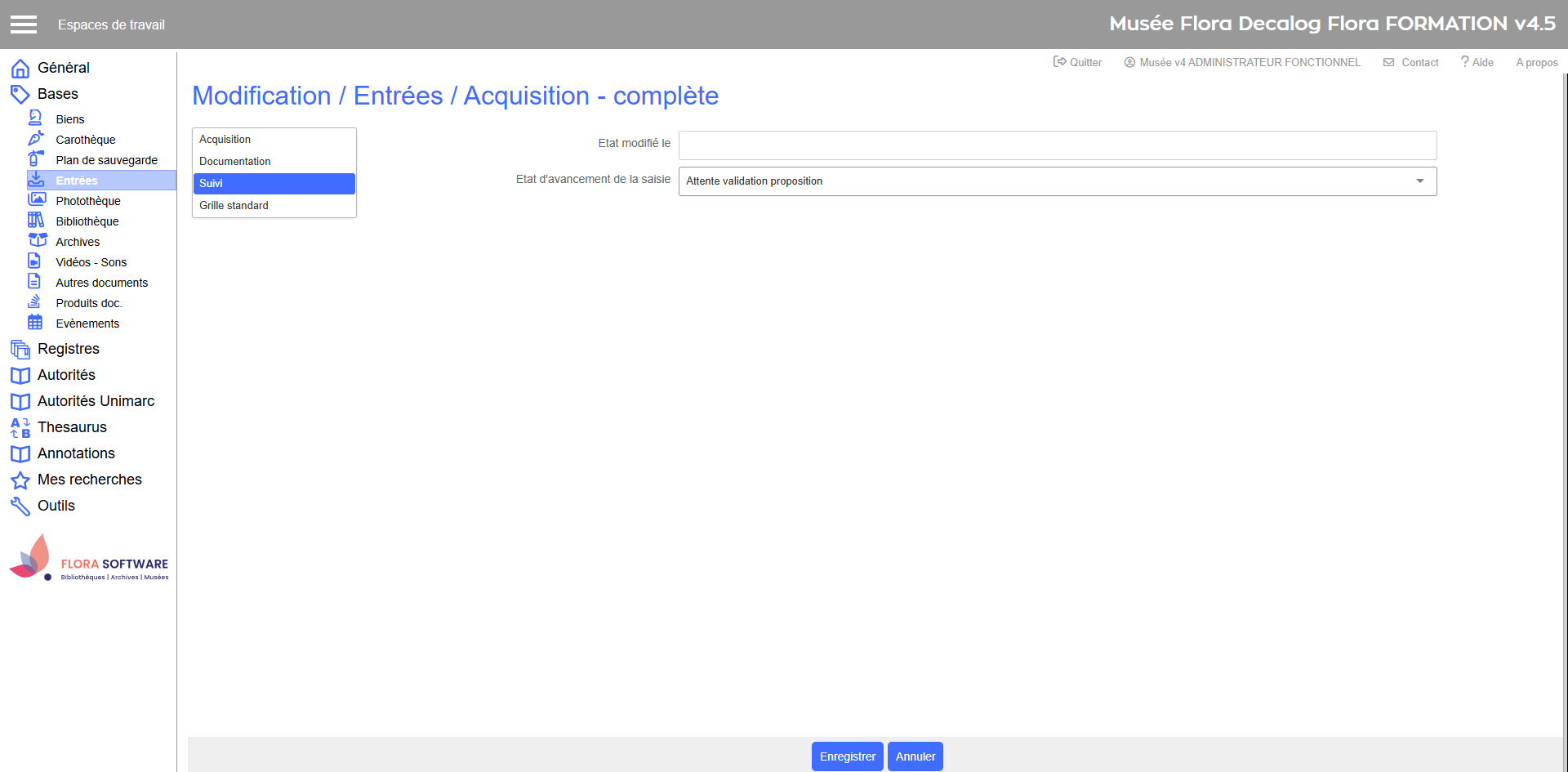Click the Quitter link
Viewport: 1568px width, 772px height.
click(x=1077, y=62)
